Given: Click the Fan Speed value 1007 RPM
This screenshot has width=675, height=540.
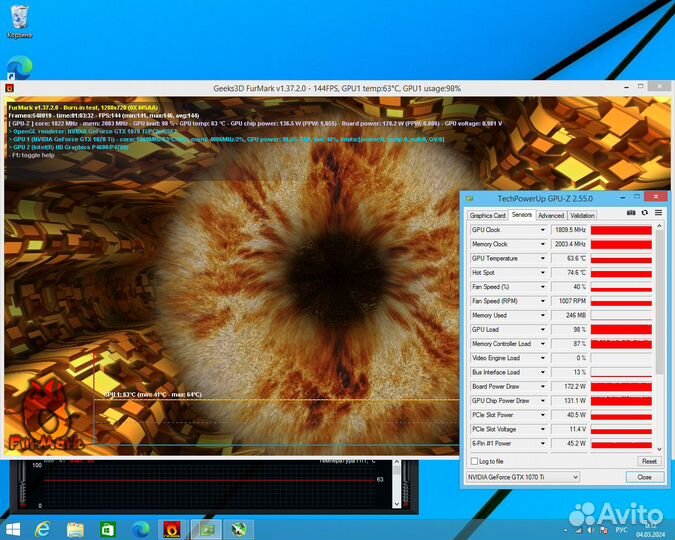Looking at the screenshot, I should coord(572,301).
